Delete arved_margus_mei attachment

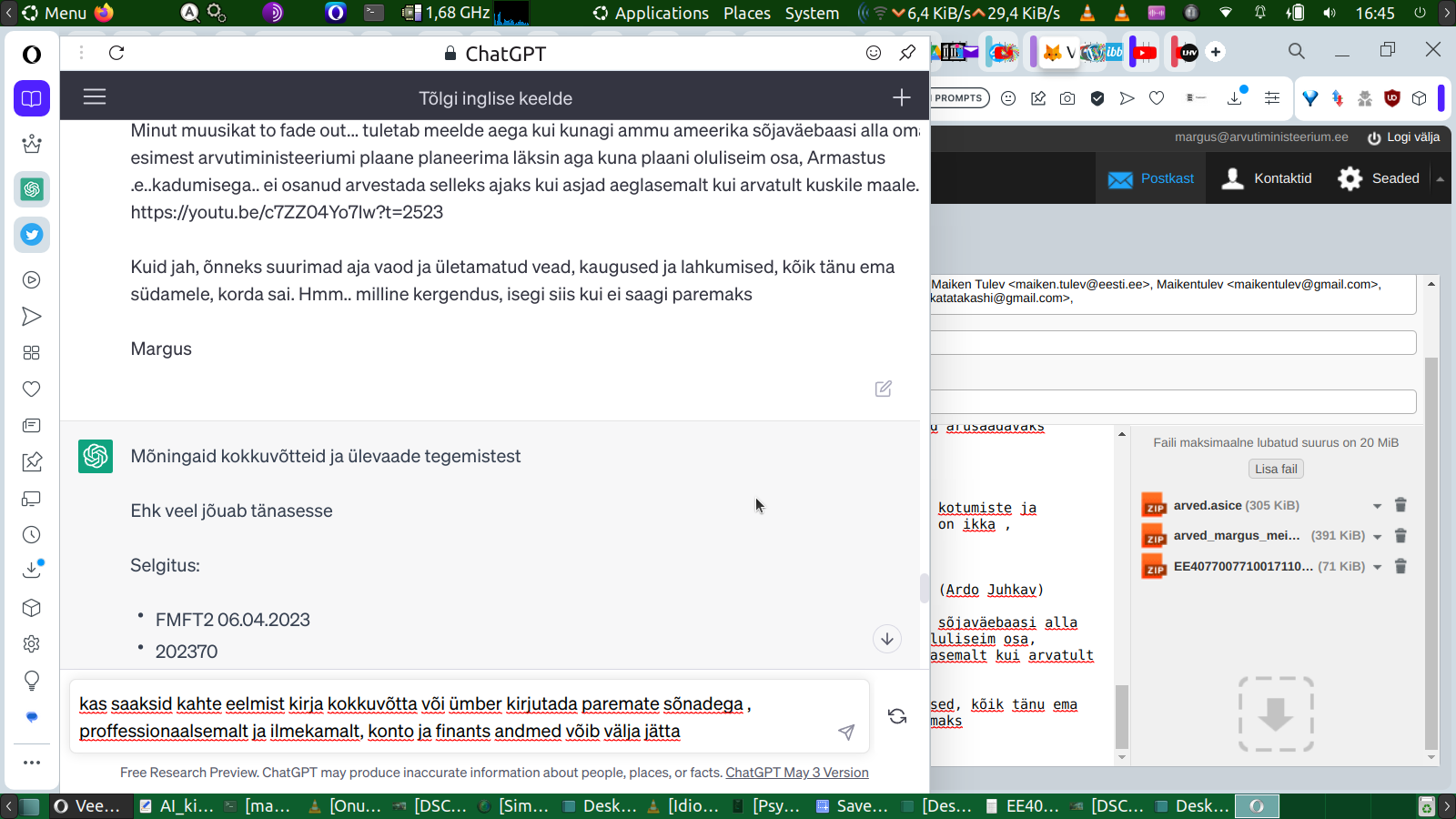click(x=1401, y=536)
